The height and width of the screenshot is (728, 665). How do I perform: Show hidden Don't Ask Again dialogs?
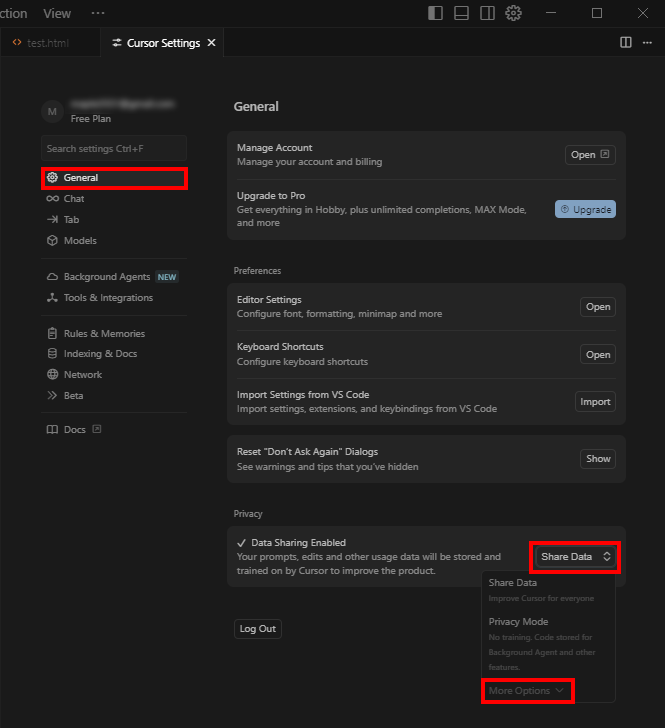click(x=598, y=459)
